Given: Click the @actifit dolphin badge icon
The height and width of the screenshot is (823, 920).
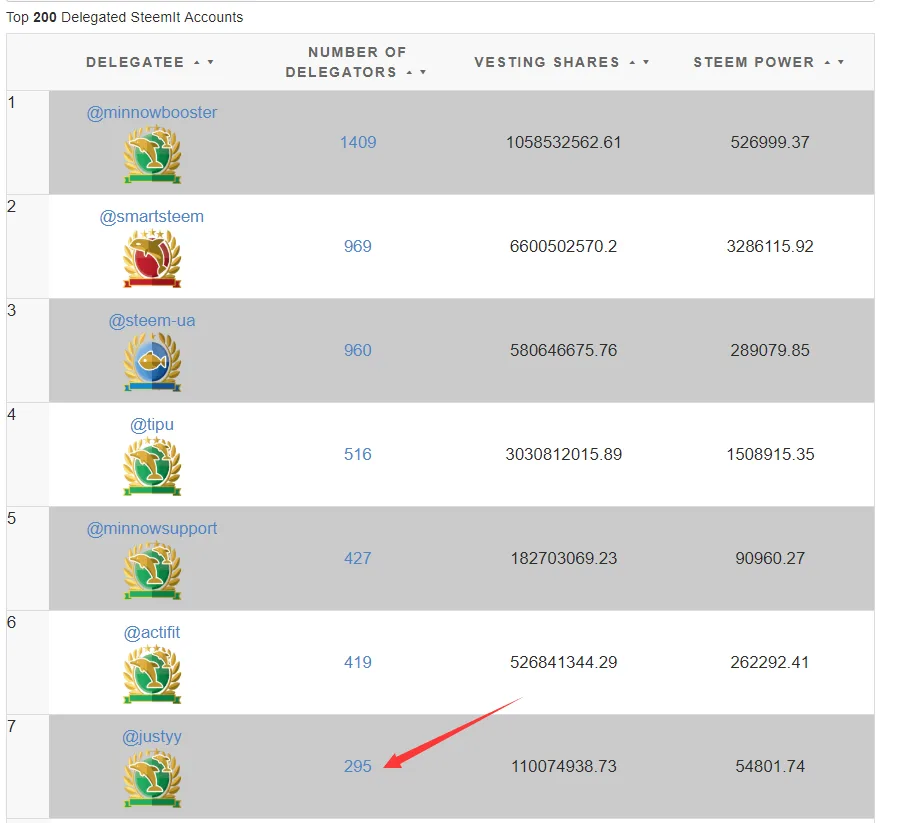Looking at the screenshot, I should (x=152, y=674).
